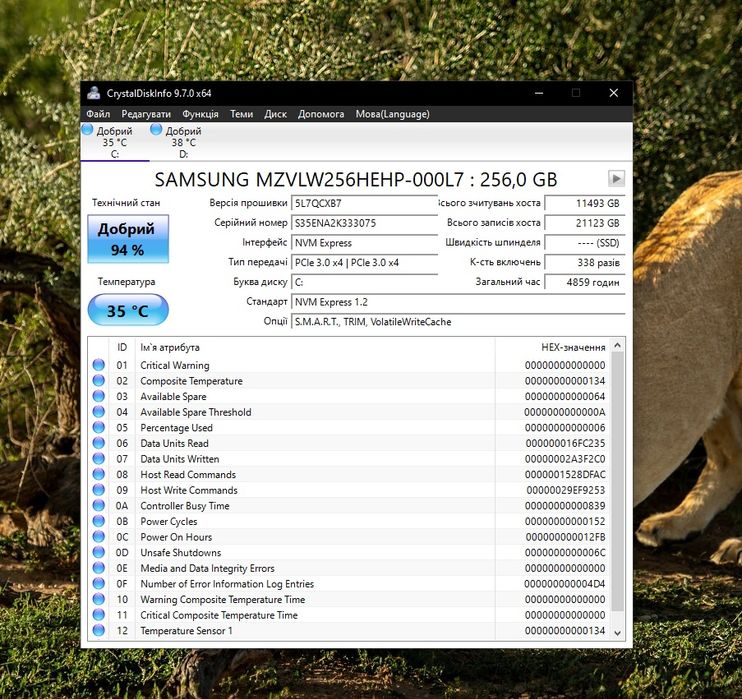Open the Редагувати menu

point(146,114)
